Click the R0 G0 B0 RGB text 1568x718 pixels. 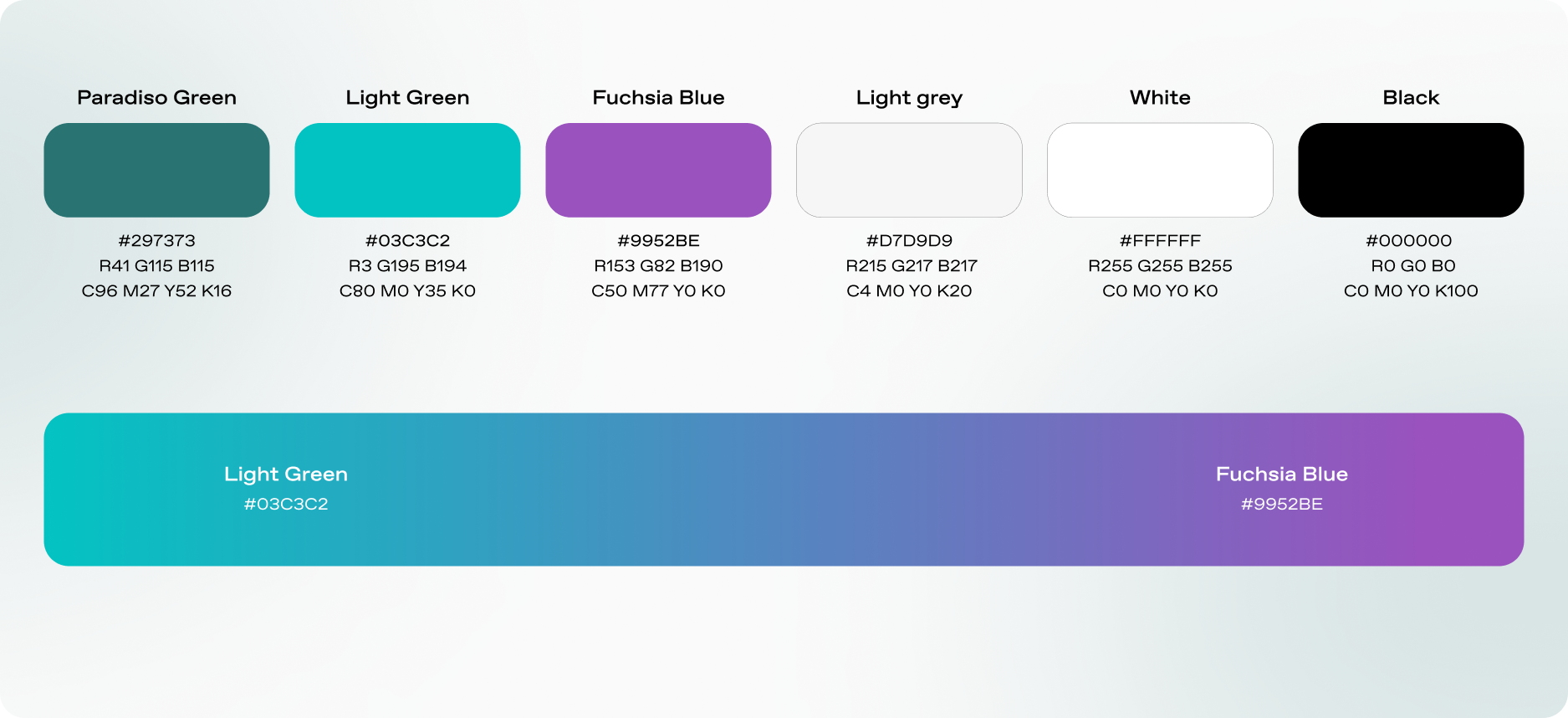1412,266
